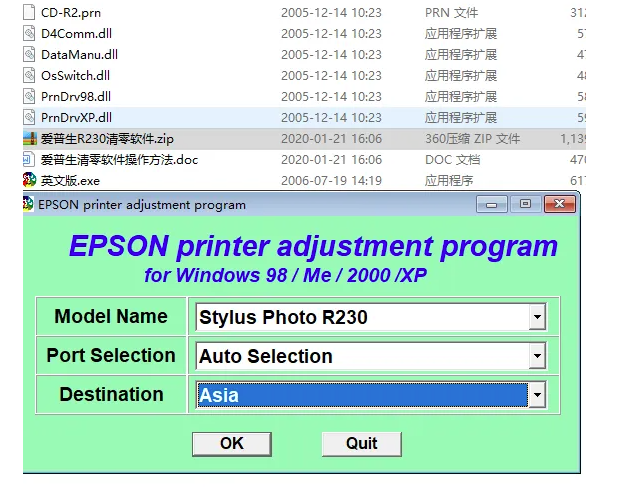The image size is (641, 502).
Task: Select the file name PrnDrv98.dll
Action: pyautogui.click(x=76, y=96)
